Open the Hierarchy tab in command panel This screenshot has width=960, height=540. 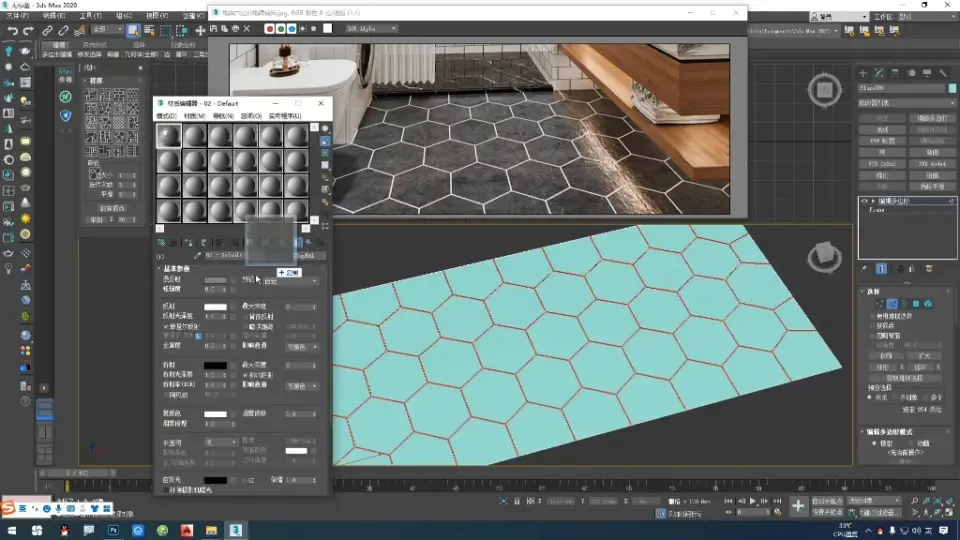tap(895, 73)
